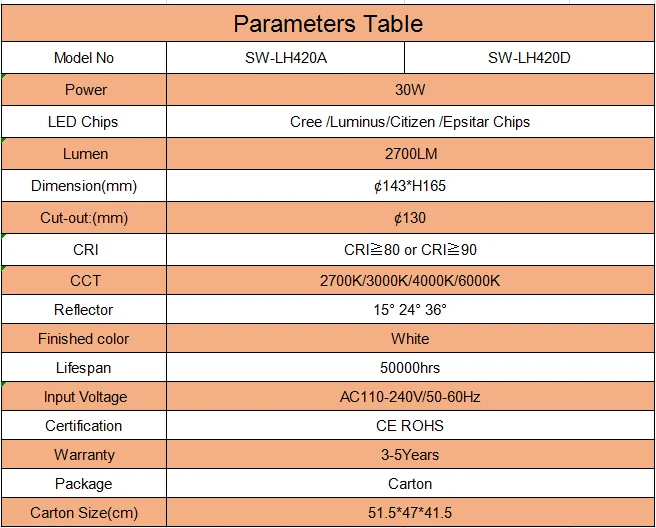Click the Cree /Luminus/Citizen/Epistar Chips cell
This screenshot has width=656, height=528.
[x=410, y=122]
